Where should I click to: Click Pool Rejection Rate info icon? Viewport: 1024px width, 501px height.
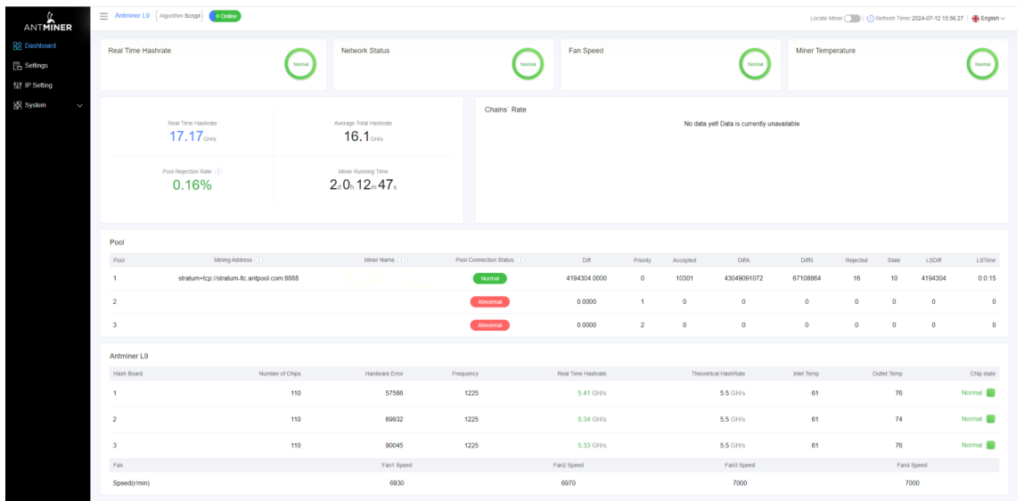[219, 171]
